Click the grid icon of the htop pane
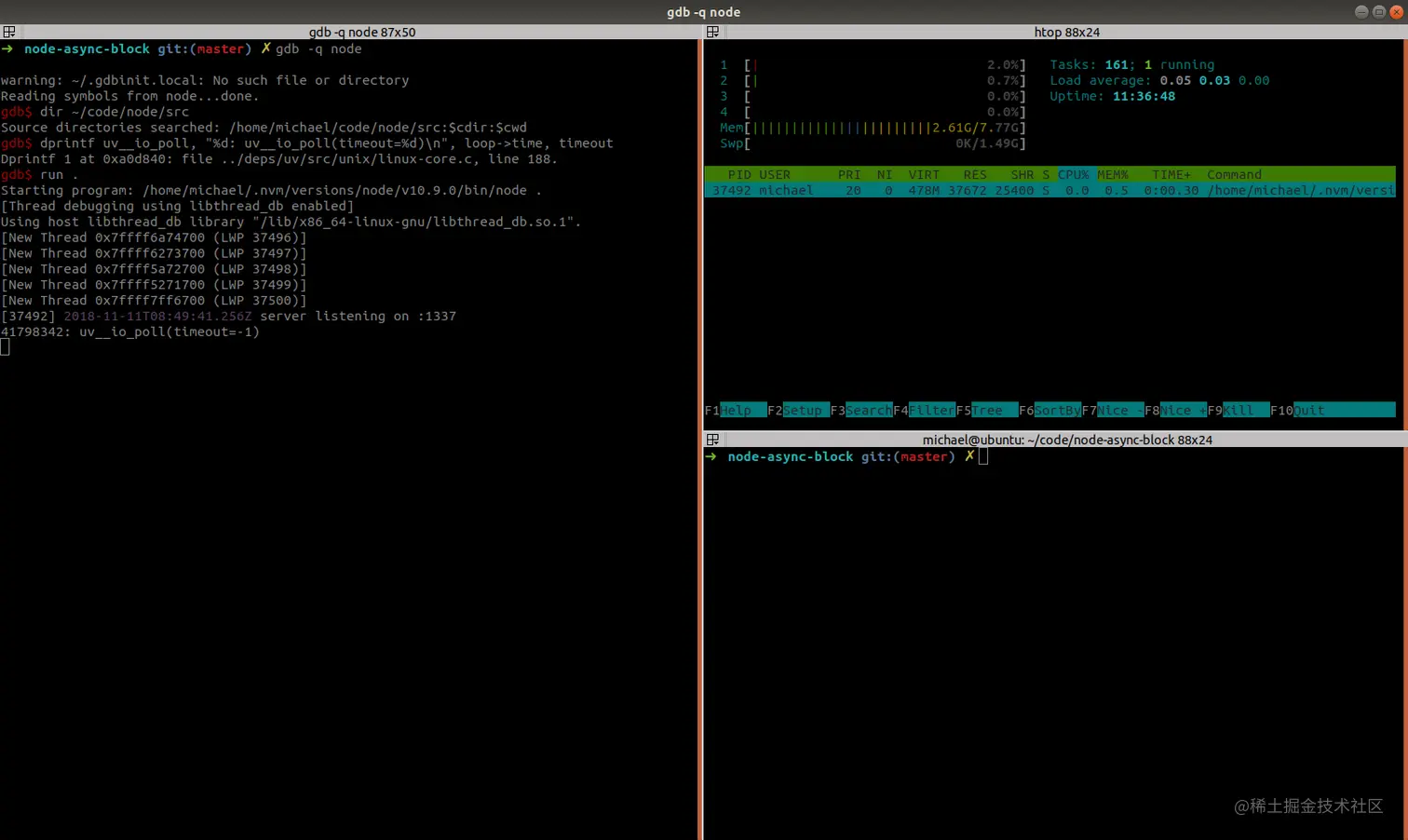Screen dimensions: 1408x840 click(x=712, y=32)
